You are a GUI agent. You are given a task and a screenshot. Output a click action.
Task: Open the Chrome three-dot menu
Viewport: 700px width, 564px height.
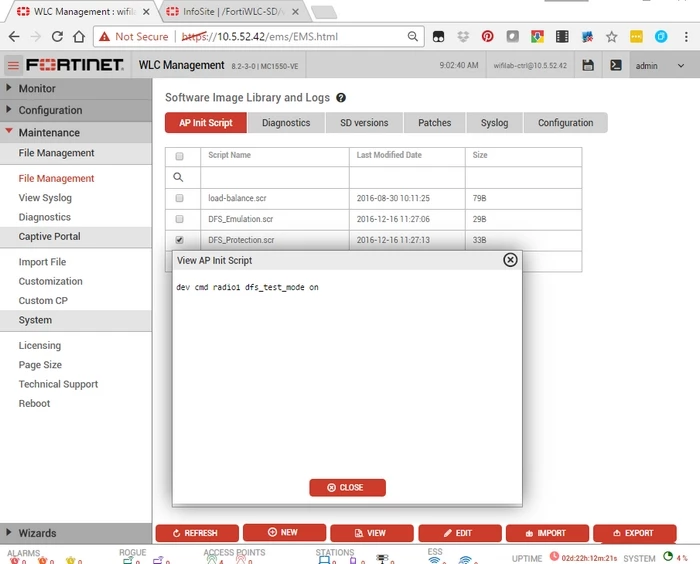[x=686, y=37]
